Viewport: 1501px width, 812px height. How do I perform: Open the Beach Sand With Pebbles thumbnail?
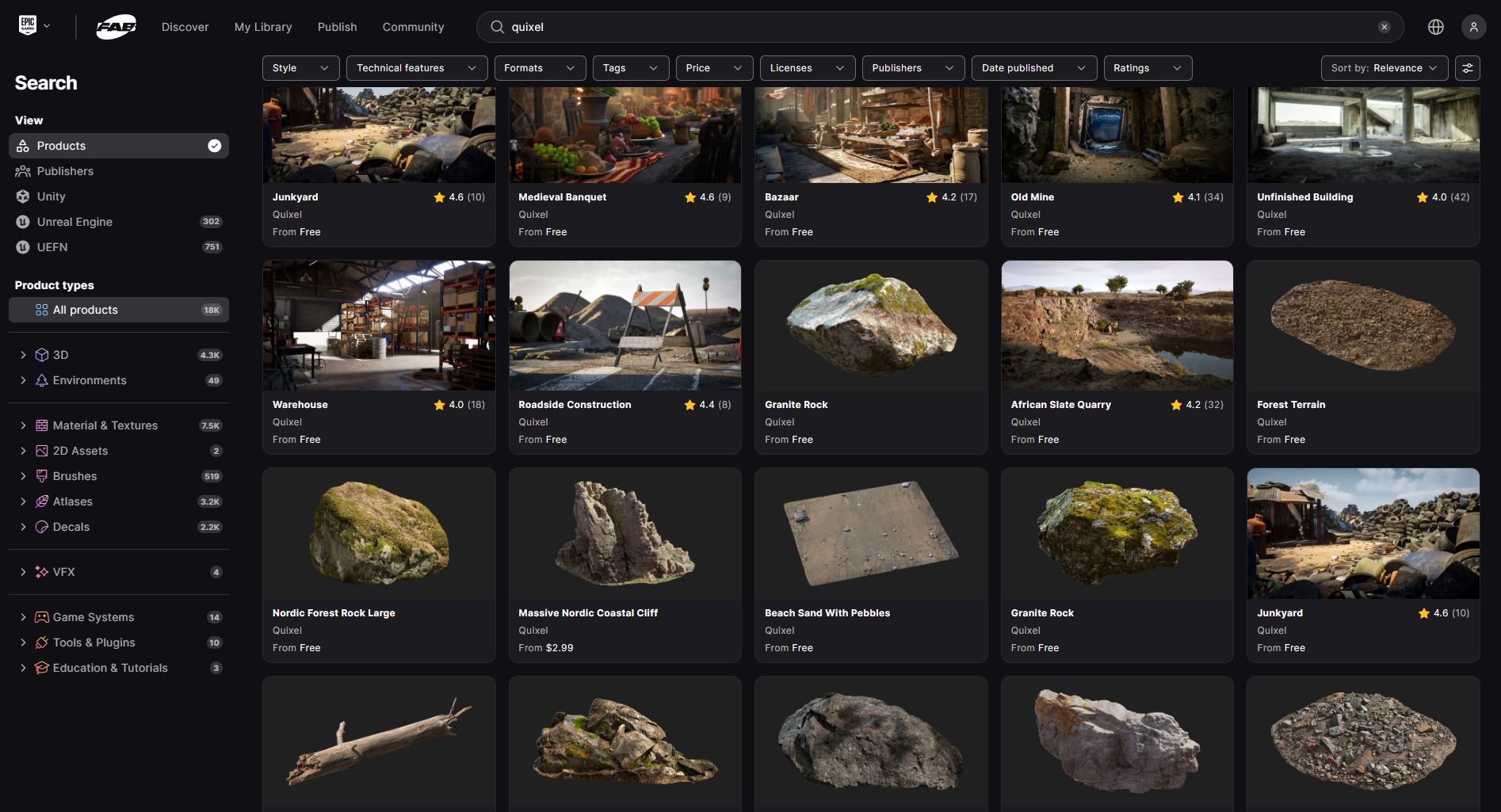tap(871, 533)
